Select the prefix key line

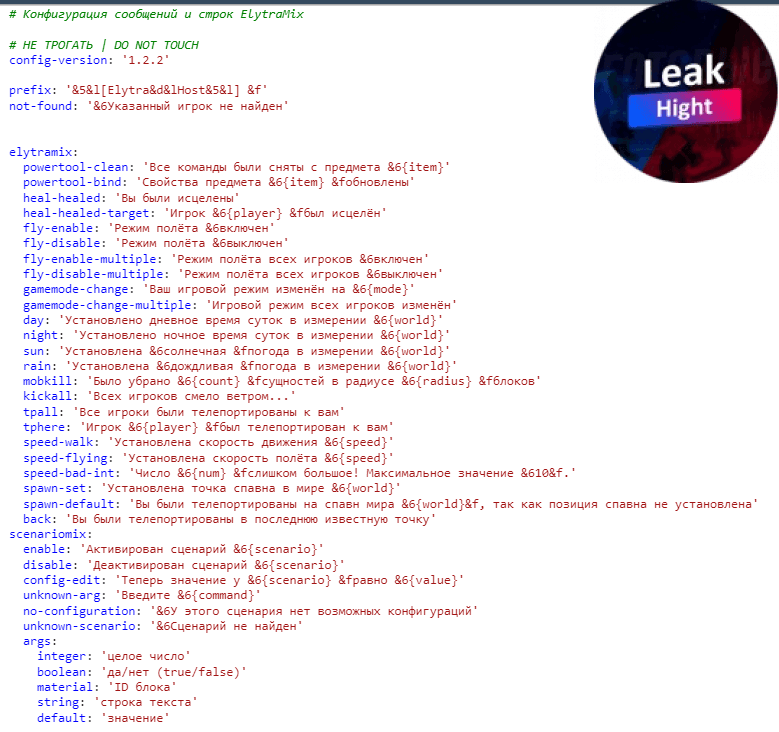tap(138, 90)
